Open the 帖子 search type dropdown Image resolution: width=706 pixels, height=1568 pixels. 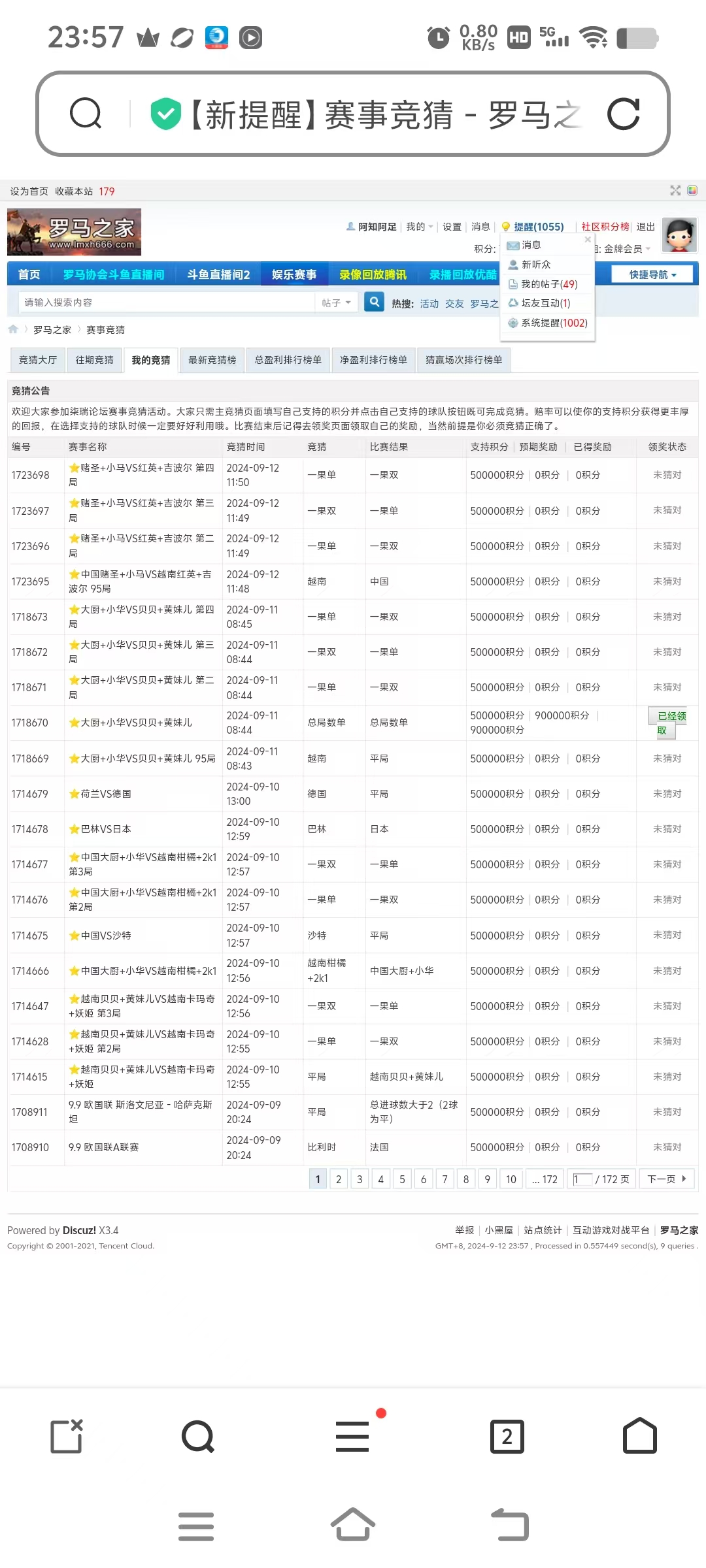336,302
